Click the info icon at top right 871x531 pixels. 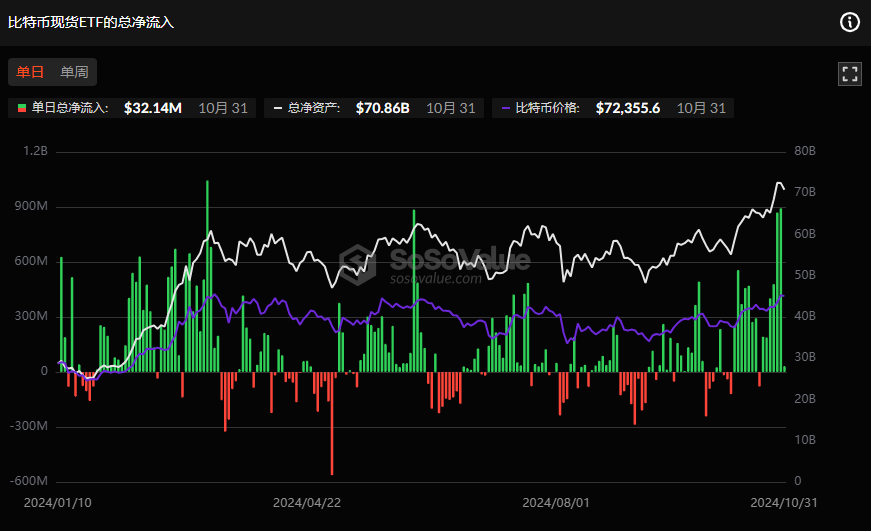pos(849,22)
